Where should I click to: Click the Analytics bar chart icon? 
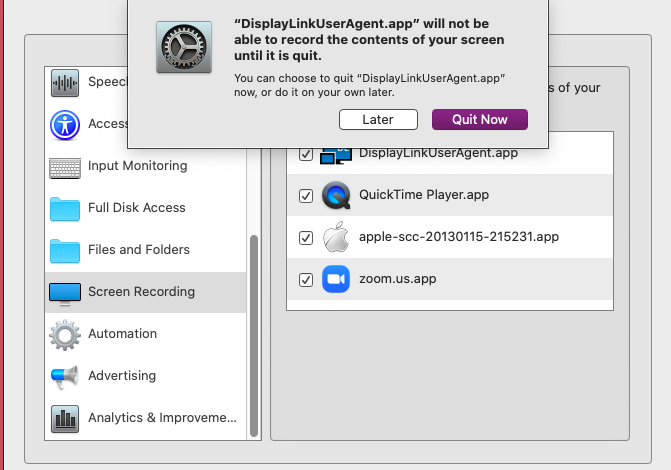(x=65, y=419)
